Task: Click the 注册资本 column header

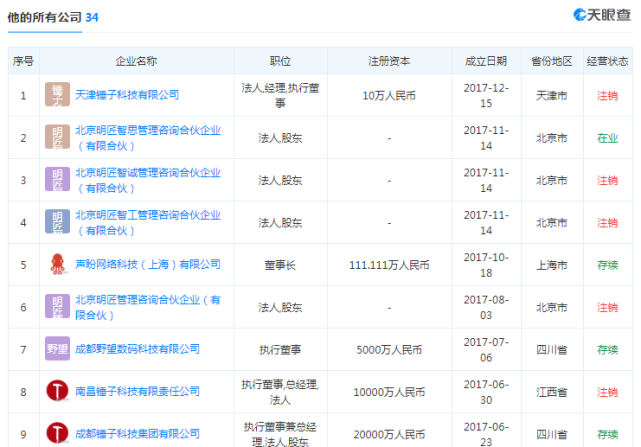Action: (x=389, y=61)
